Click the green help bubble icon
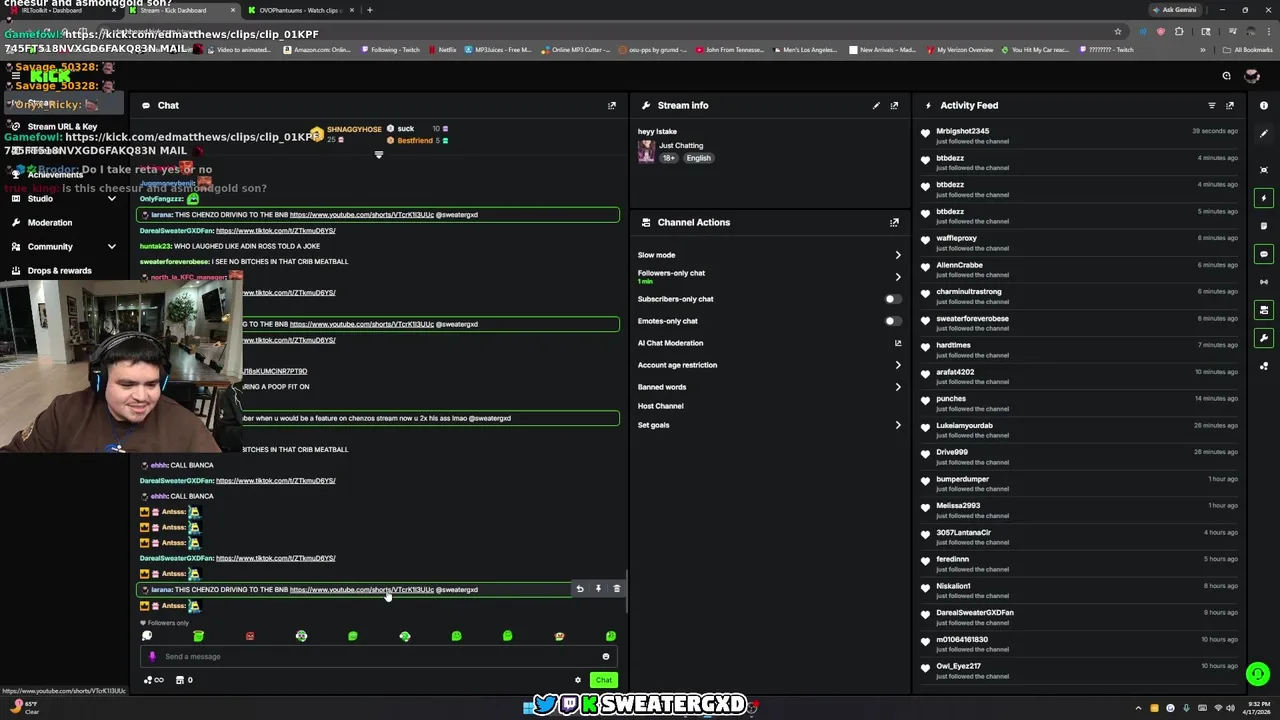Viewport: 1280px width, 720px height. 1258,674
